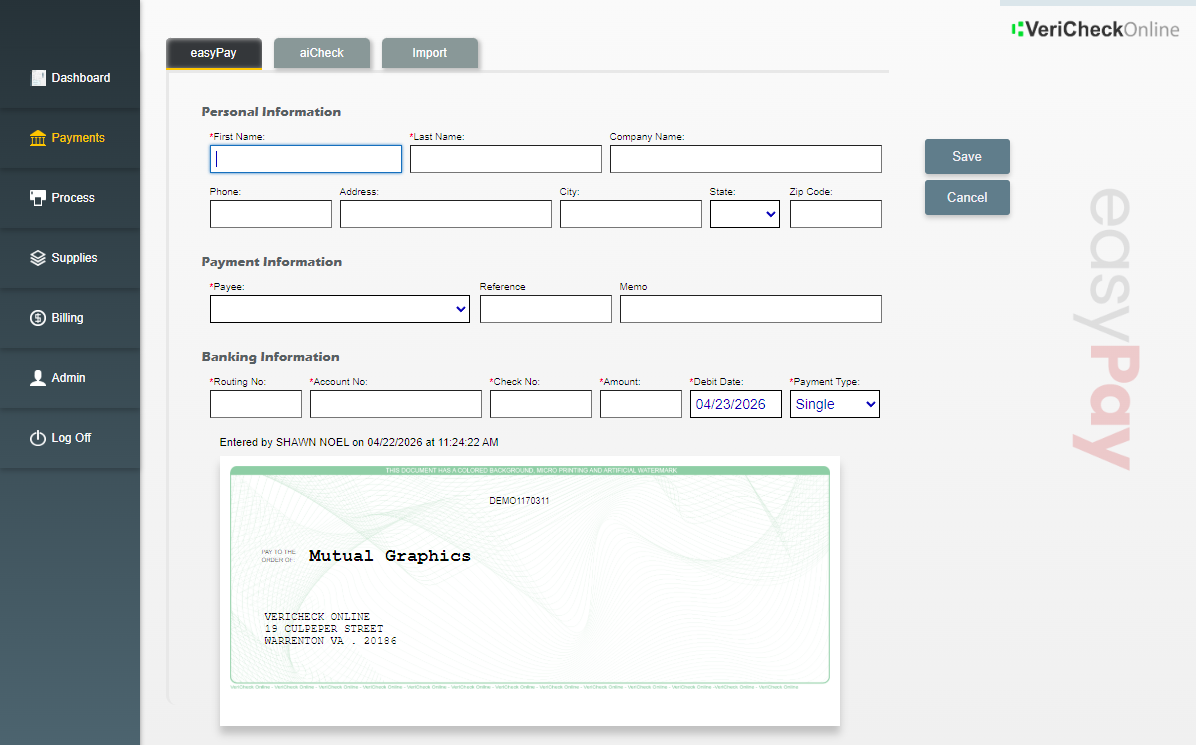The height and width of the screenshot is (745, 1196).
Task: Click the Dashboard icon in sidebar
Action: (x=37, y=78)
